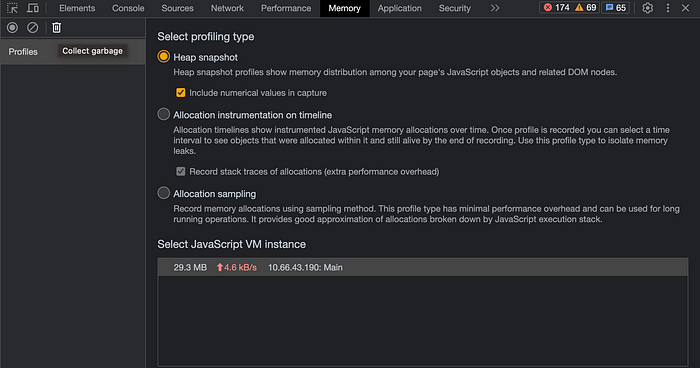Select the Heap snapshot radio button
This screenshot has height=368, width=700.
(x=164, y=57)
